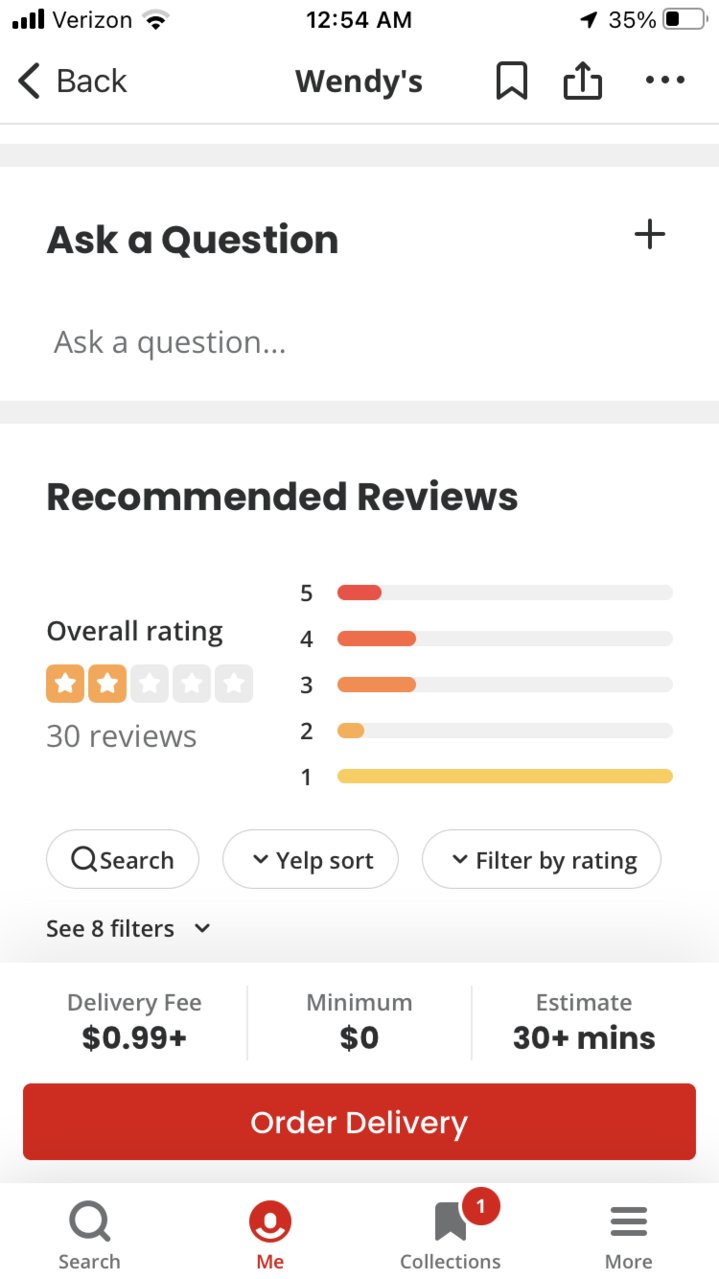Tap the overall star rating
The image size is (719, 1279).
149,684
